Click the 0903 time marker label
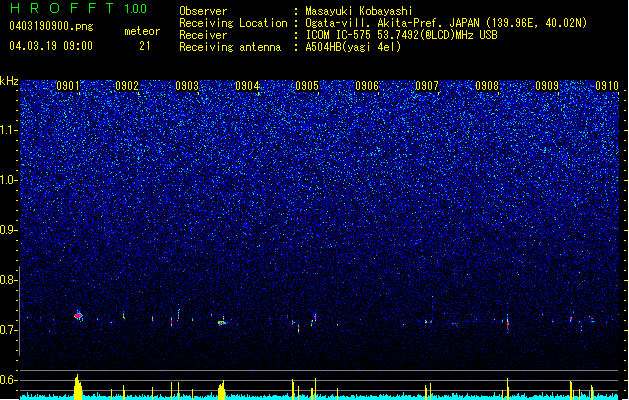Image resolution: width=629 pixels, height=400 pixels. [x=187, y=86]
